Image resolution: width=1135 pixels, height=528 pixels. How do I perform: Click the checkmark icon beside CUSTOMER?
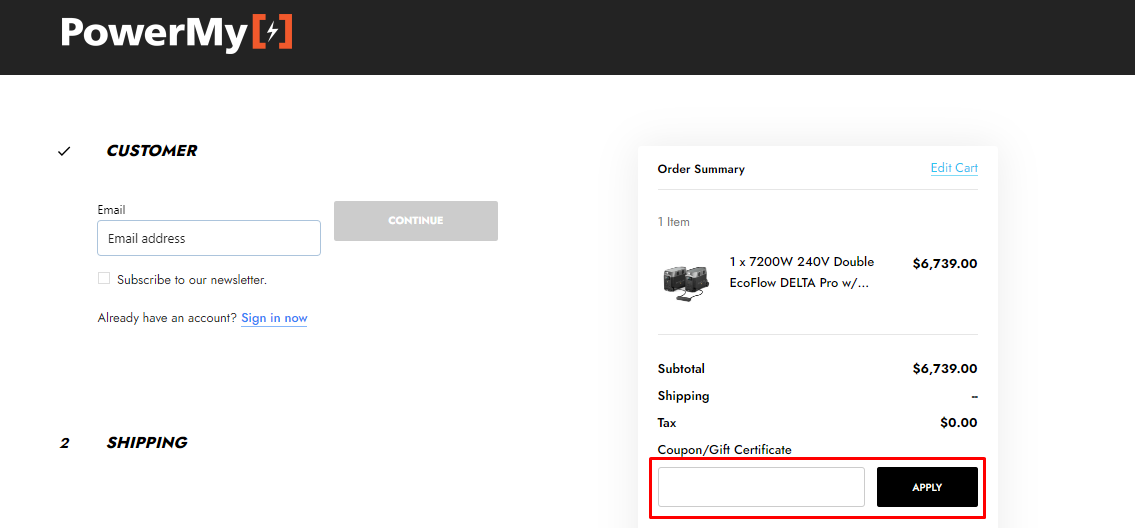point(64,151)
